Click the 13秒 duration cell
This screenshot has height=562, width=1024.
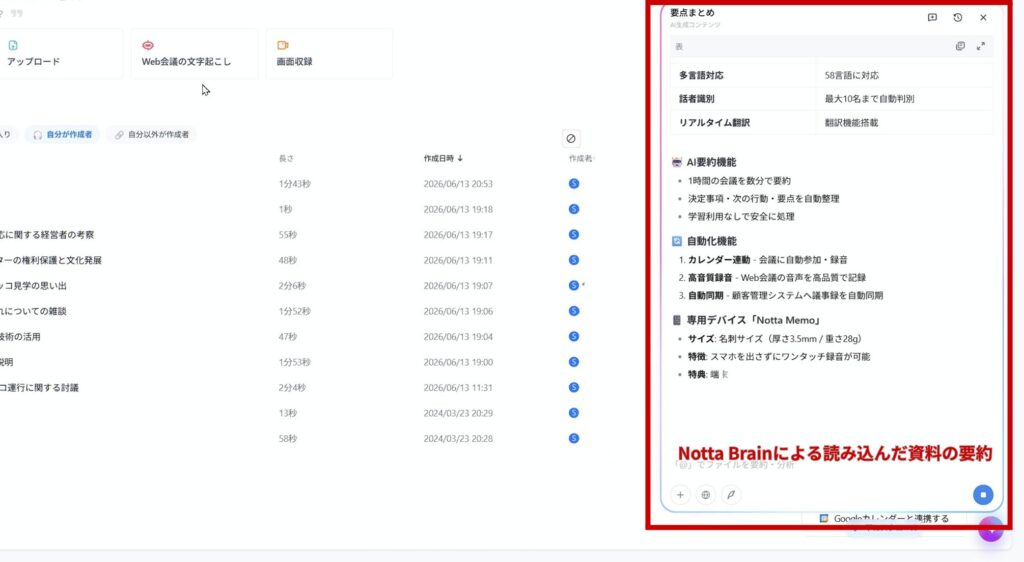[288, 413]
